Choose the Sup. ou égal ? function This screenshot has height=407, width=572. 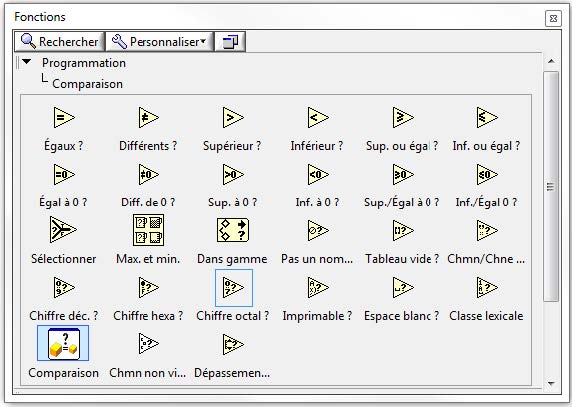click(x=403, y=117)
